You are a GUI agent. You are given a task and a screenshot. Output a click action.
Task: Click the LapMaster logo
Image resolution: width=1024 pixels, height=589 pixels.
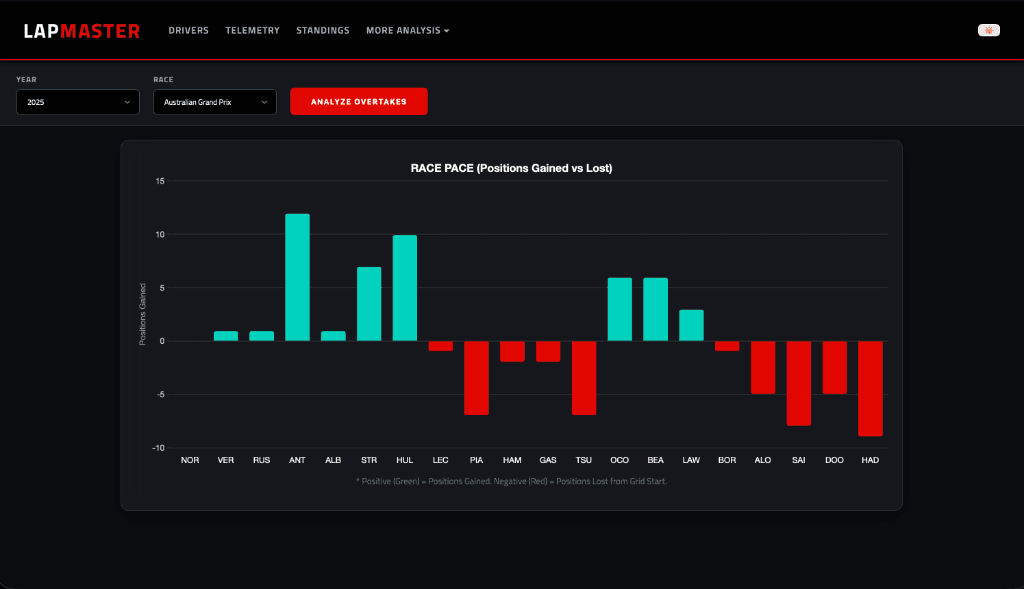pyautogui.click(x=82, y=31)
